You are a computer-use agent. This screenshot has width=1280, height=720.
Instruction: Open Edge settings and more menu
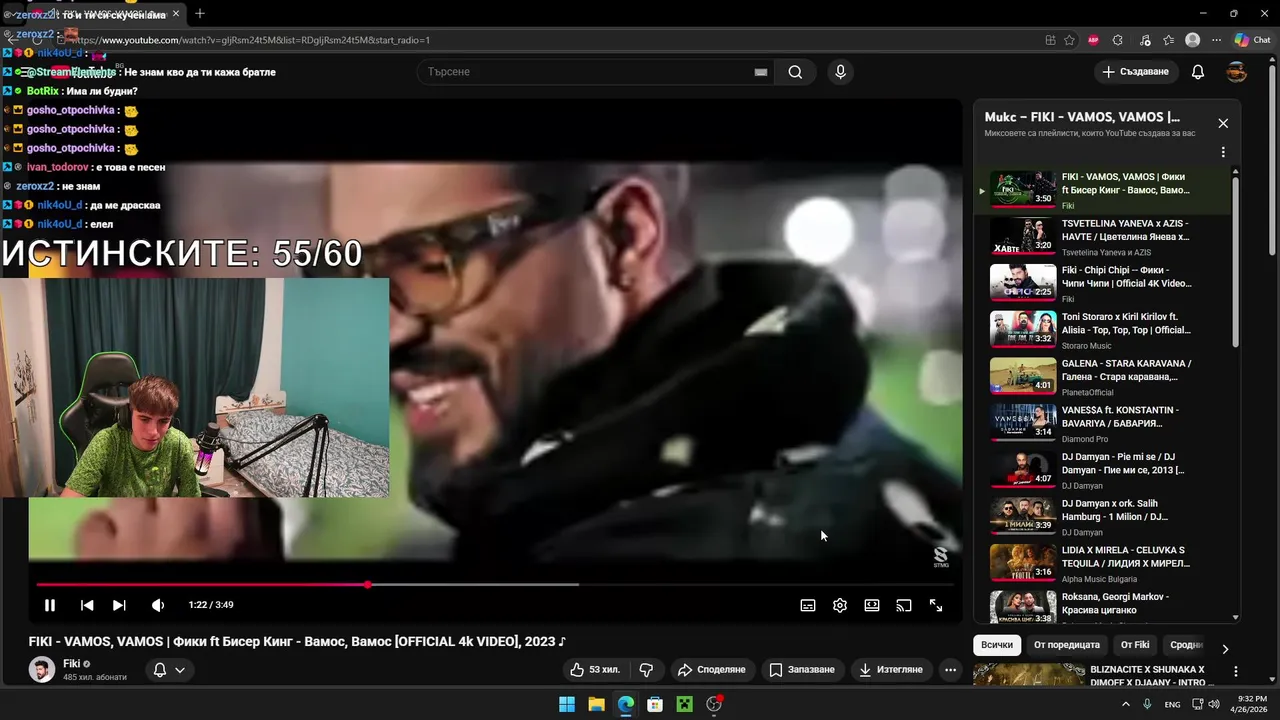[x=1216, y=40]
